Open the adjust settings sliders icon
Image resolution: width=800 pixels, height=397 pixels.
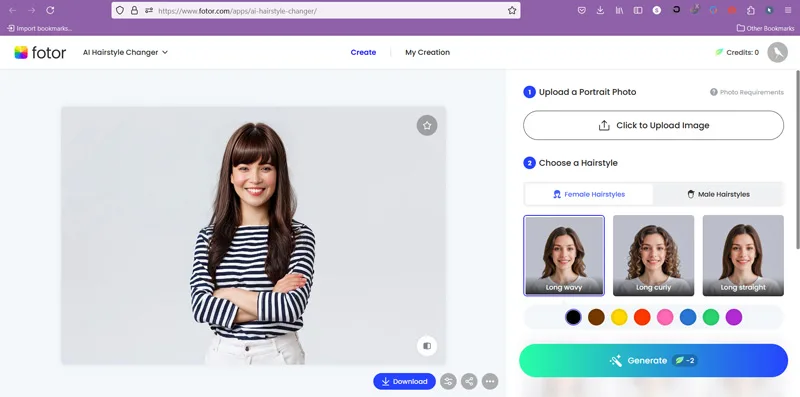pyautogui.click(x=448, y=381)
